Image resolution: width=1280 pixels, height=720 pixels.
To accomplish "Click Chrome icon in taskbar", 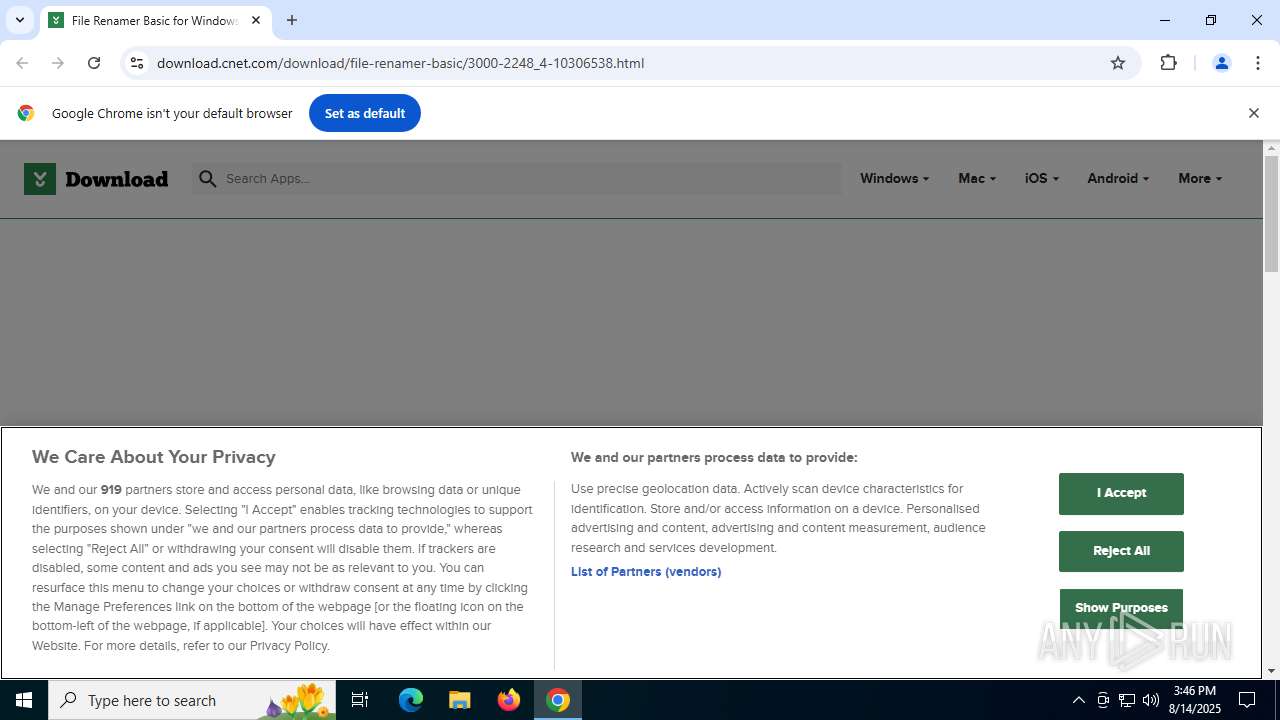I will (558, 700).
